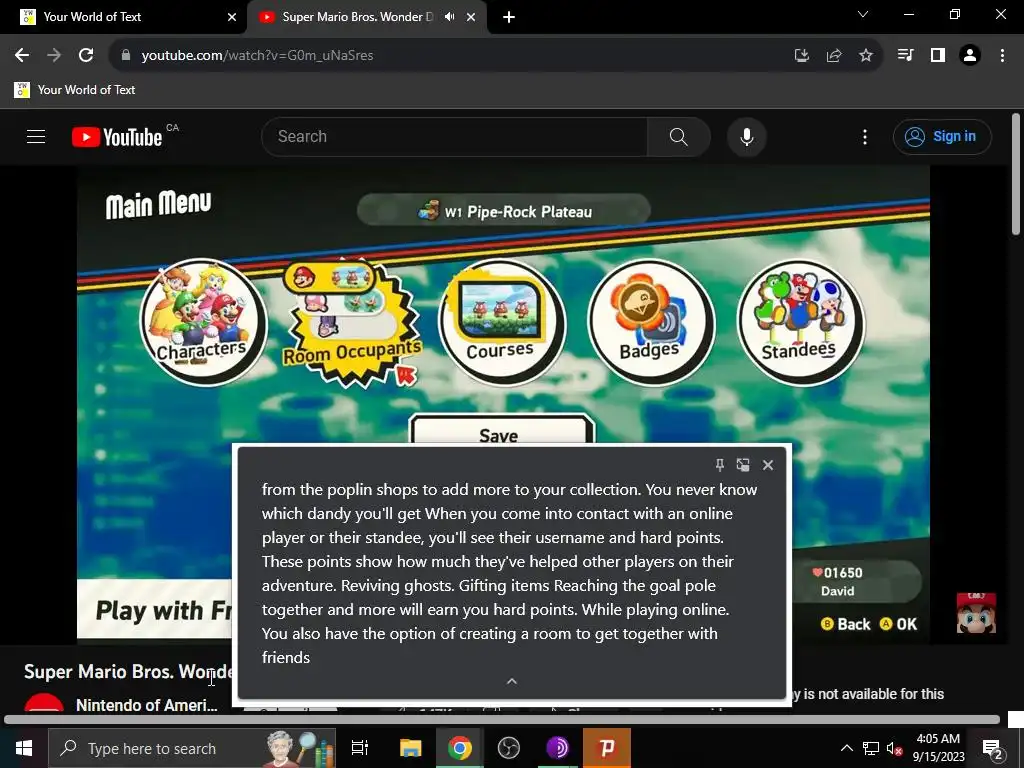The image size is (1024, 768).
Task: Open the clock showing 4:05 AM
Action: pos(938,748)
